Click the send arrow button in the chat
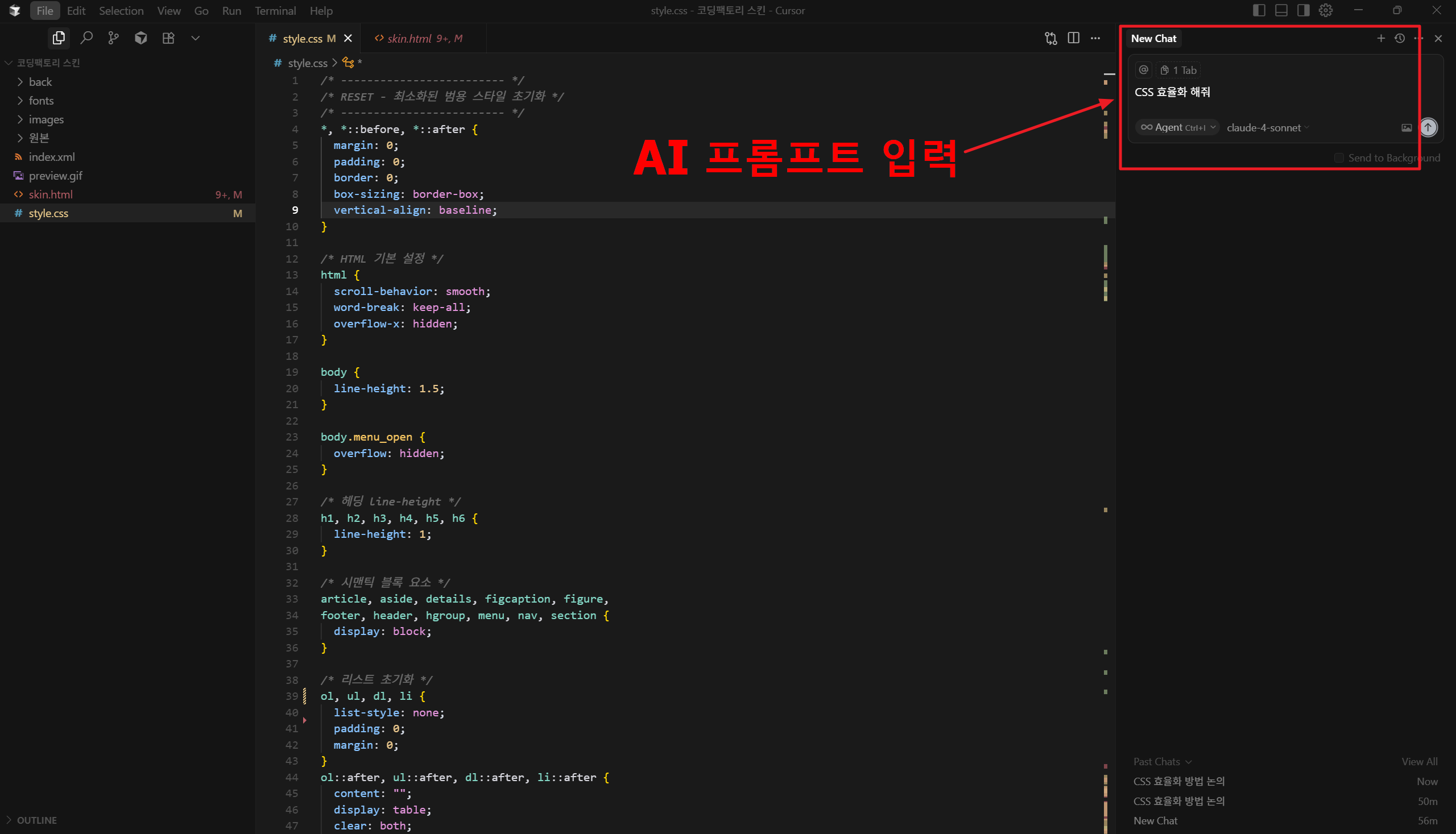The height and width of the screenshot is (834, 1456). click(x=1428, y=127)
